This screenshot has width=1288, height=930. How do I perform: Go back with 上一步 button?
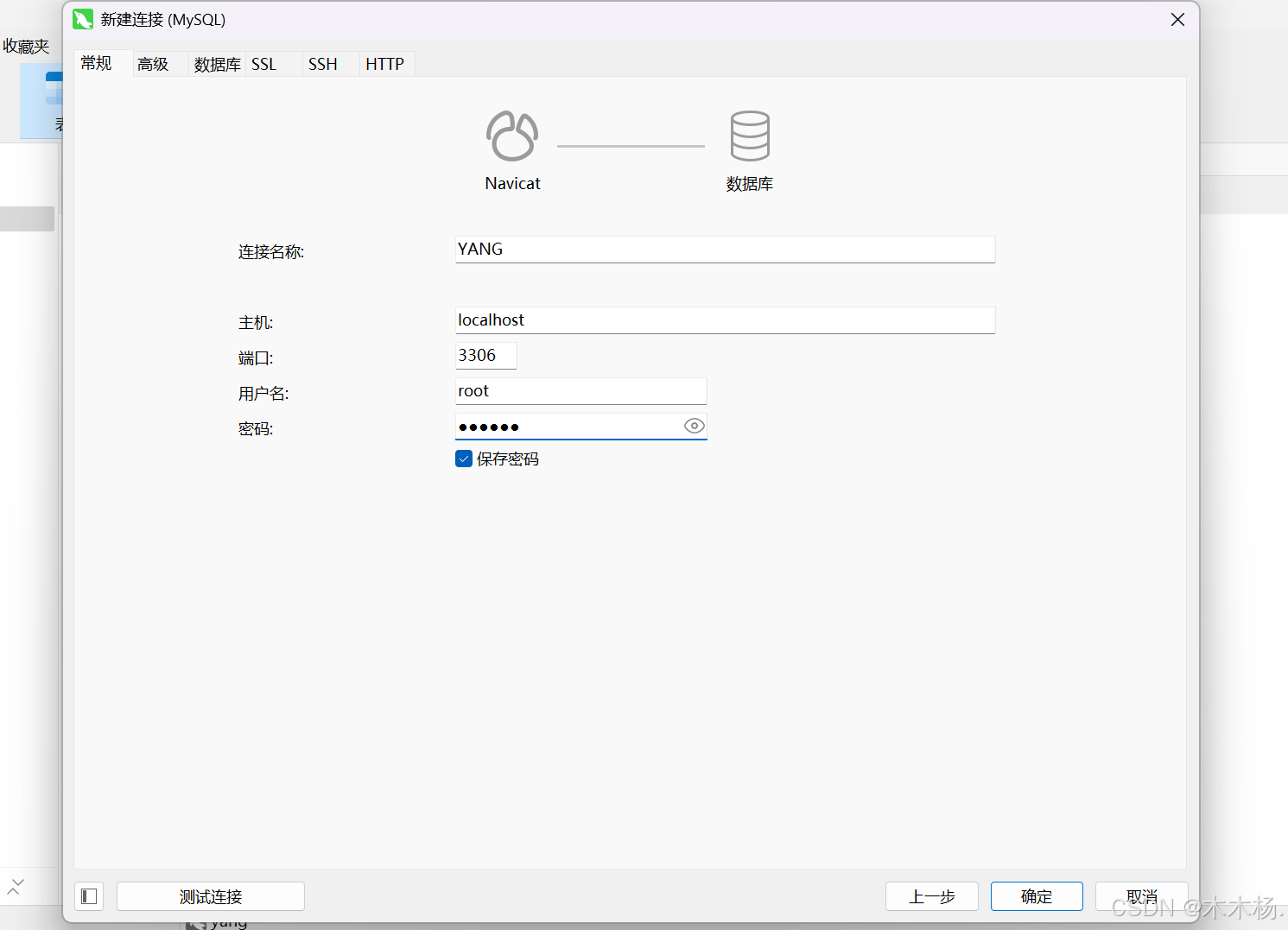click(x=932, y=896)
